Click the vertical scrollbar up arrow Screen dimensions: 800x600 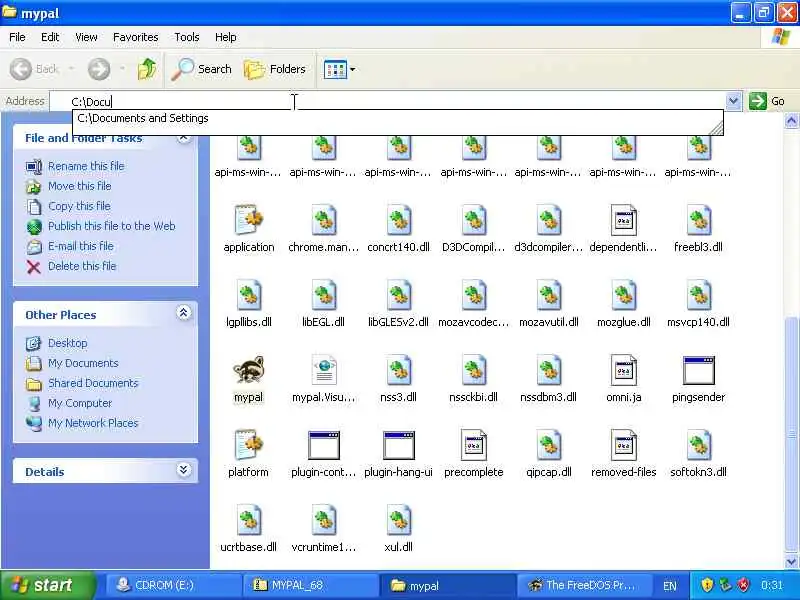791,120
